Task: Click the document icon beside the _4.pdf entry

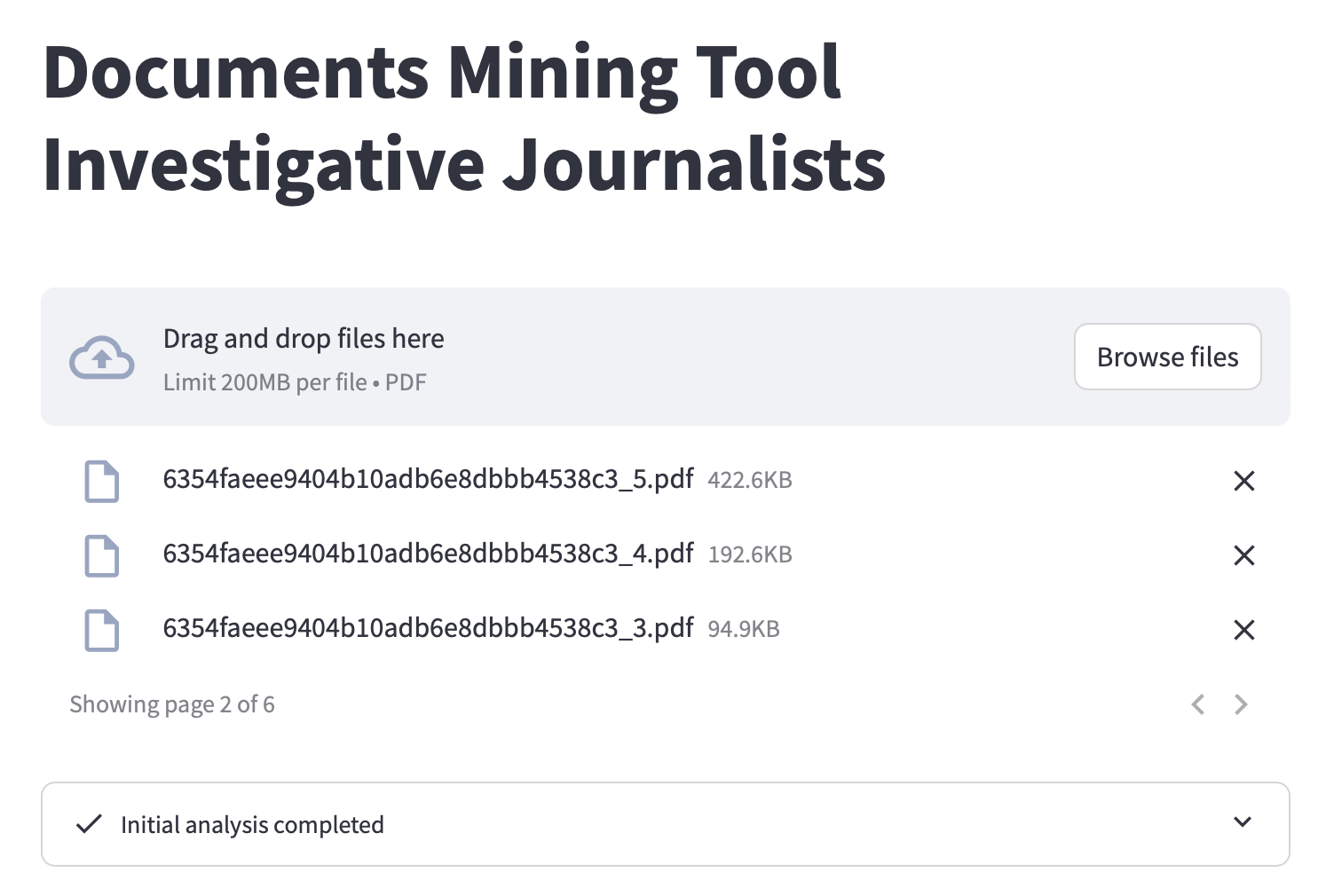Action: [101, 555]
